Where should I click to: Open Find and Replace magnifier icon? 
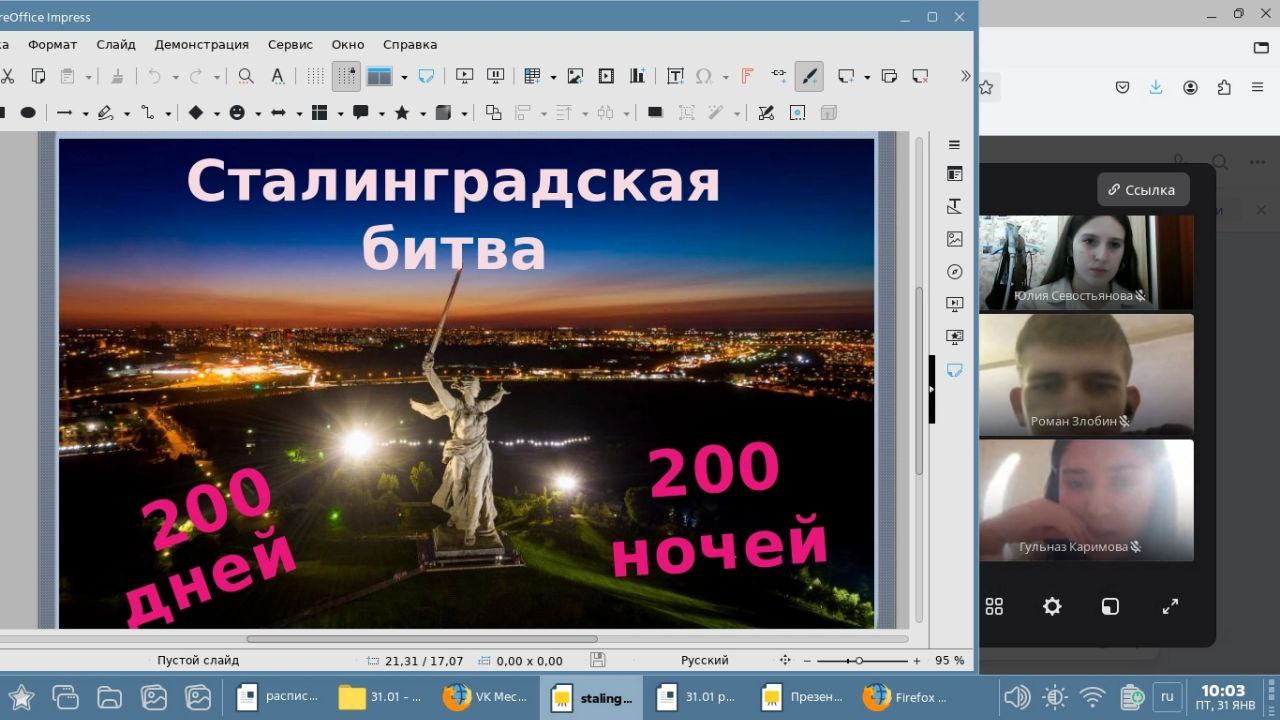(246, 76)
